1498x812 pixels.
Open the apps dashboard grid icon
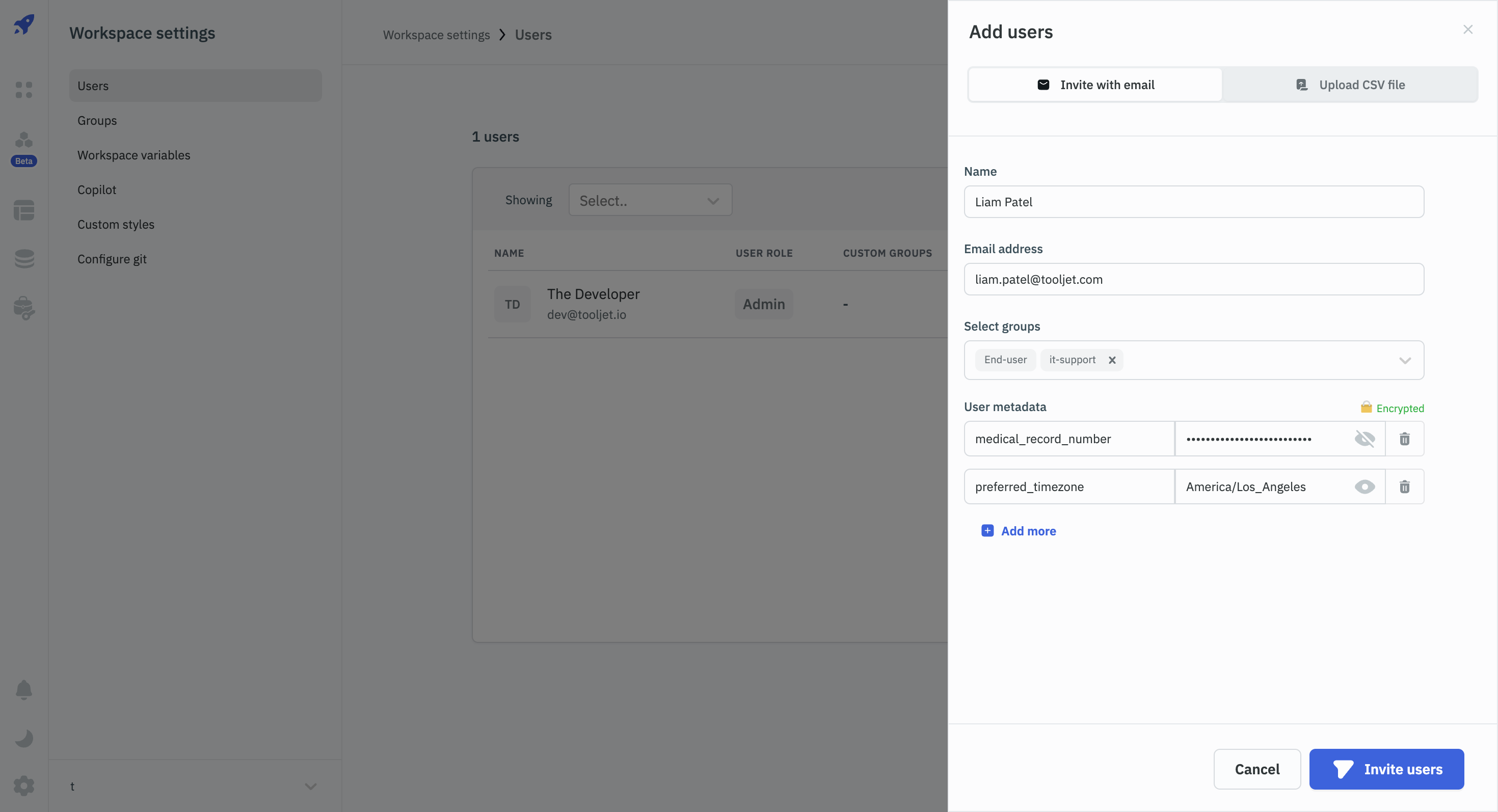(x=24, y=90)
